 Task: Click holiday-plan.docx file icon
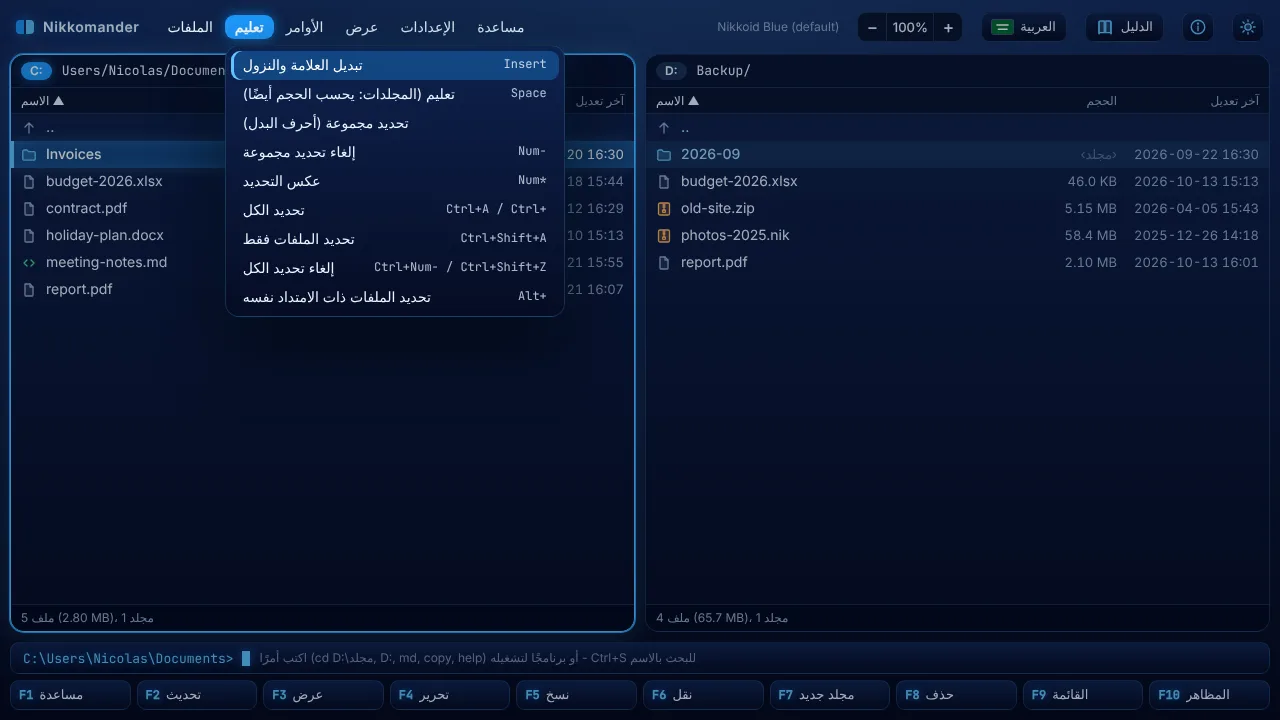[29, 236]
